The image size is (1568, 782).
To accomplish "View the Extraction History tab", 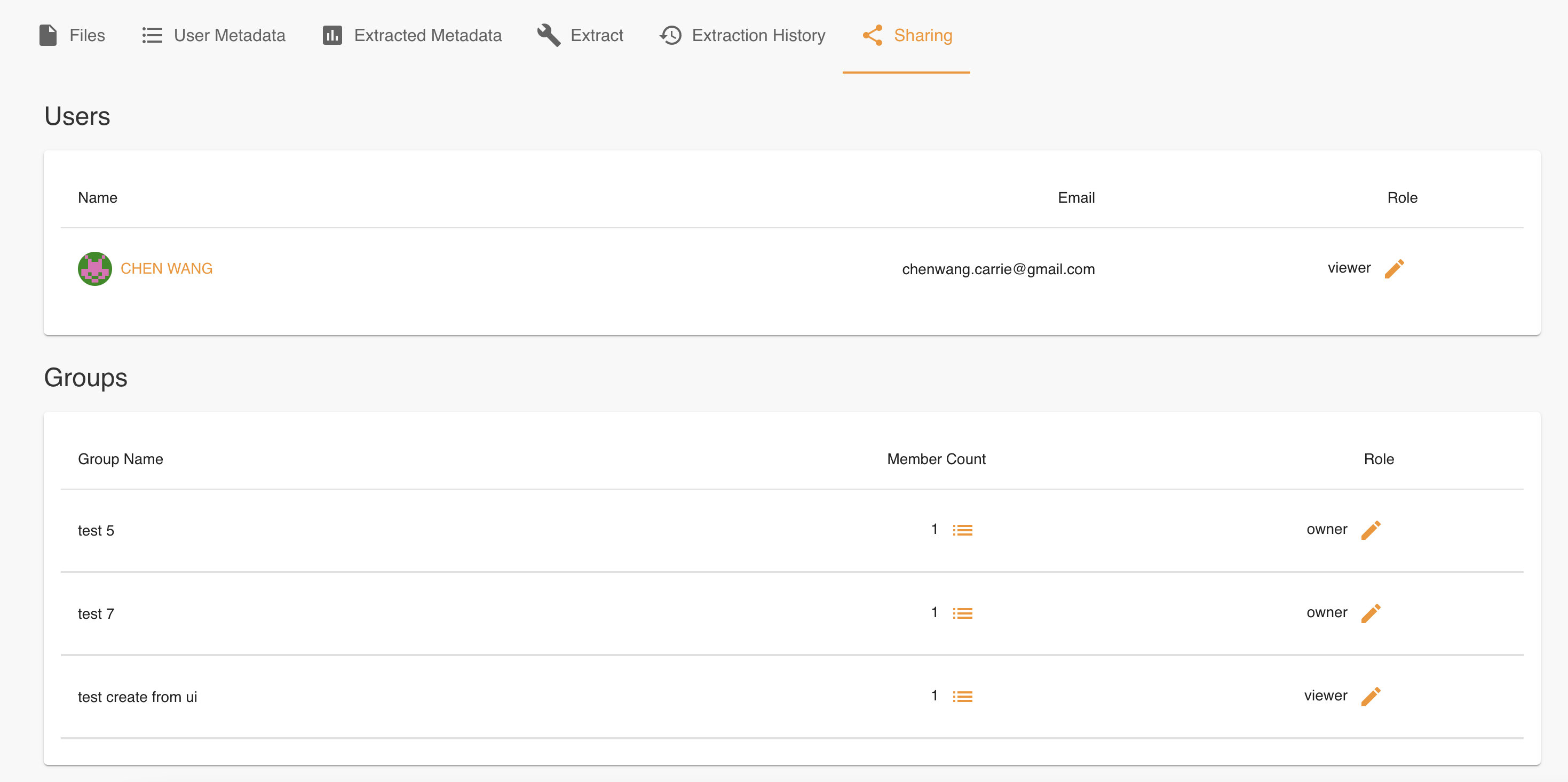I will click(x=742, y=35).
